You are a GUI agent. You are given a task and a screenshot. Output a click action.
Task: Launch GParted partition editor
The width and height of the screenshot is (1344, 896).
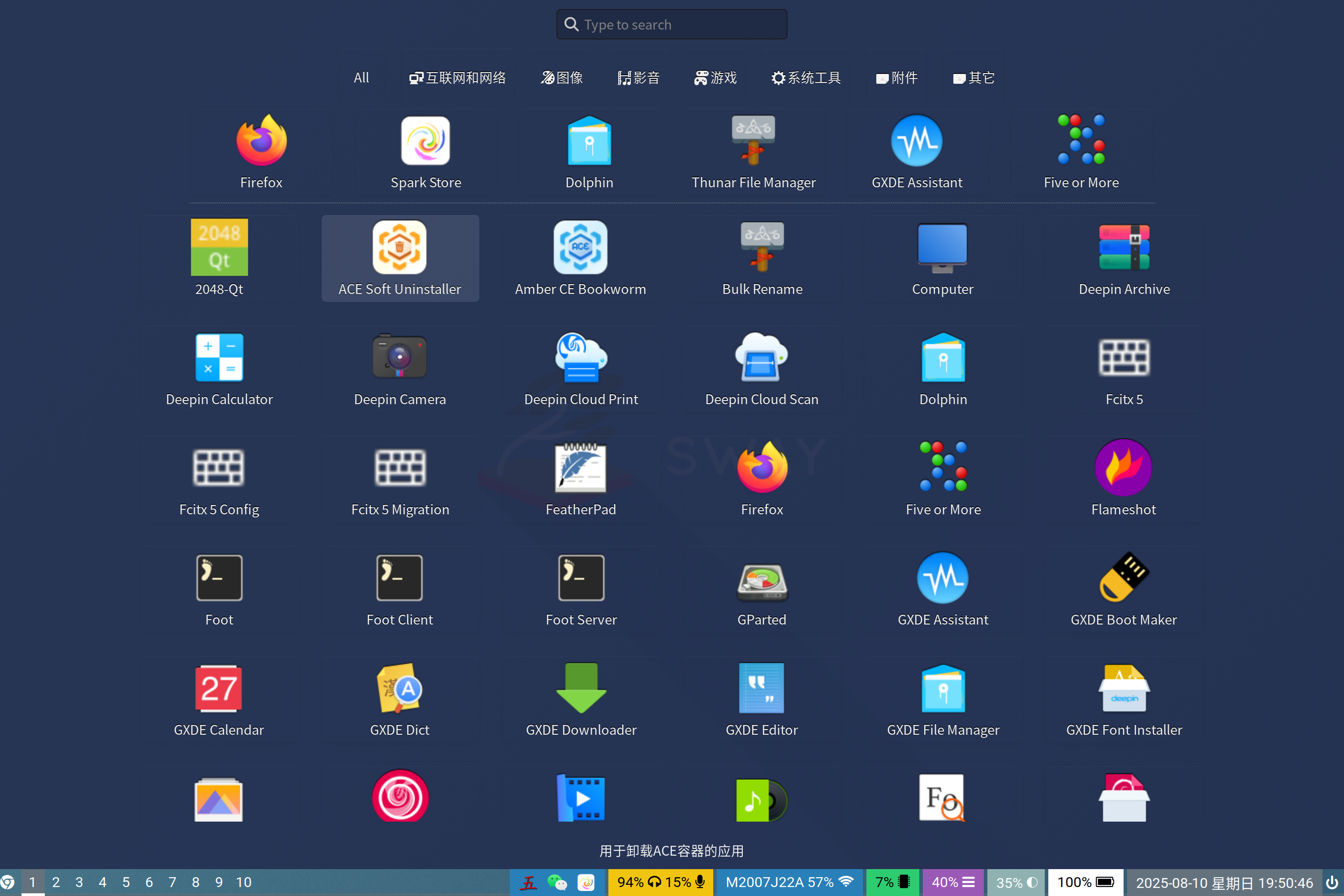[x=762, y=589]
